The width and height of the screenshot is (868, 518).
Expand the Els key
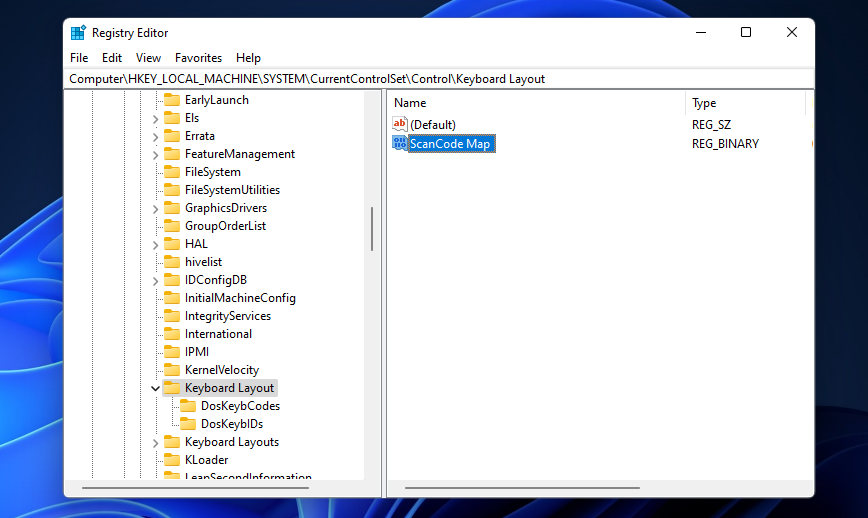pos(156,118)
